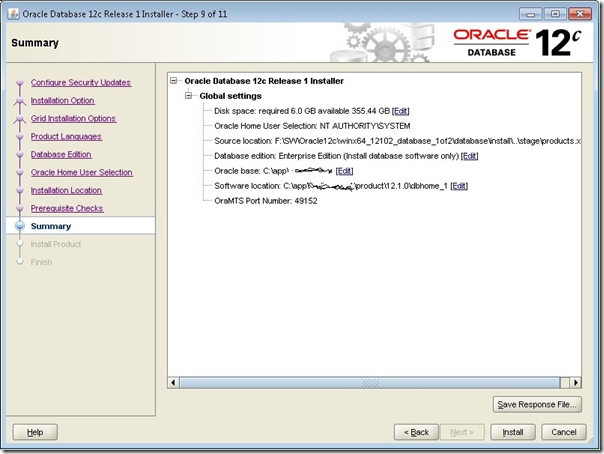Click the horizontal scrollbar left arrow
The width and height of the screenshot is (604, 454).
pyautogui.click(x=173, y=382)
